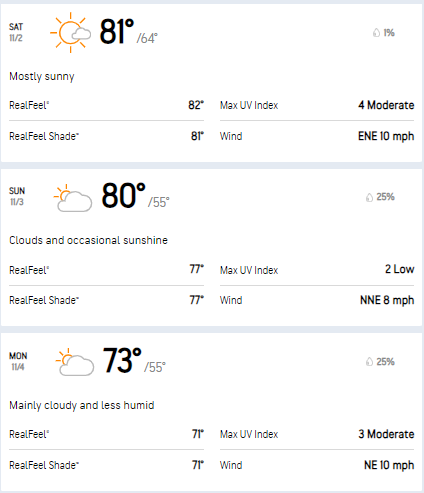
Task: Open the MON 11/4 forecast card
Action: coord(212,412)
